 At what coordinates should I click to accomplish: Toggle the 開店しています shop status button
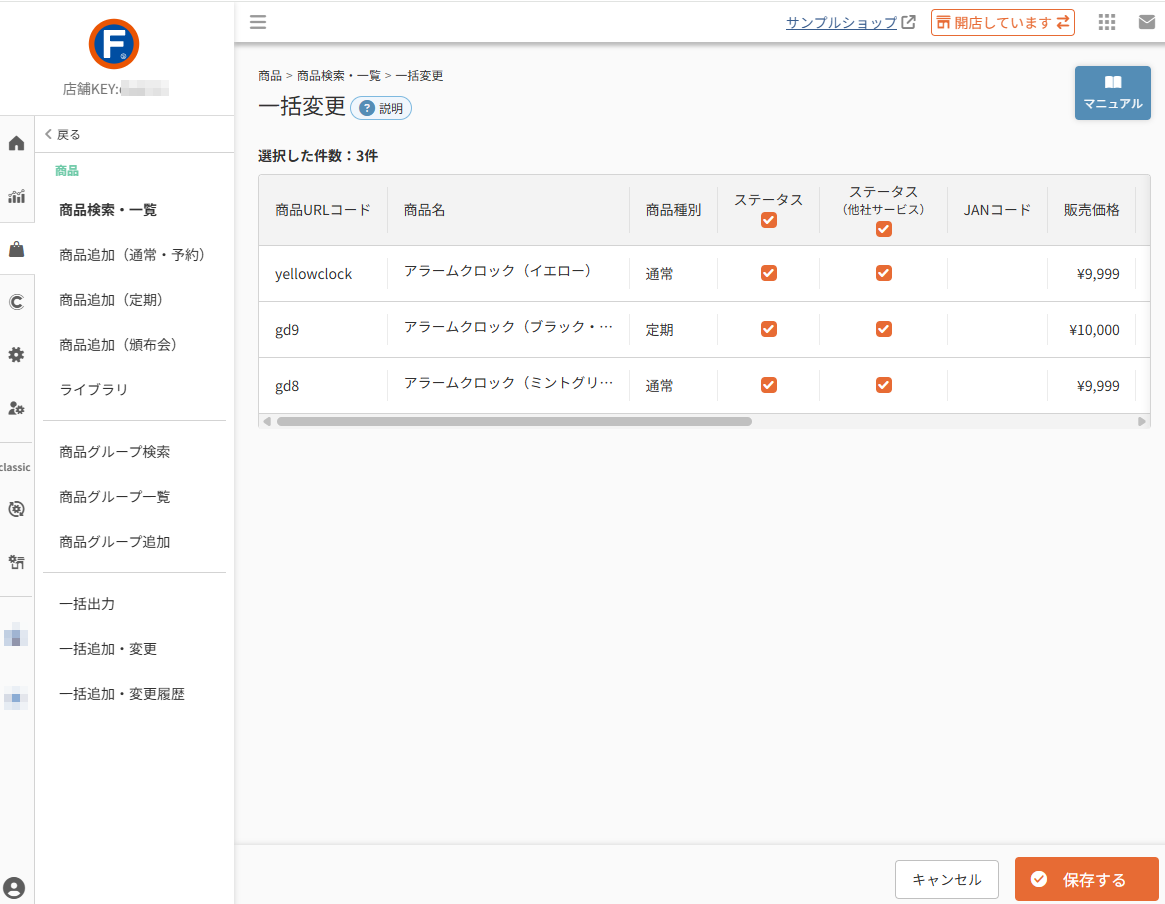click(1002, 22)
